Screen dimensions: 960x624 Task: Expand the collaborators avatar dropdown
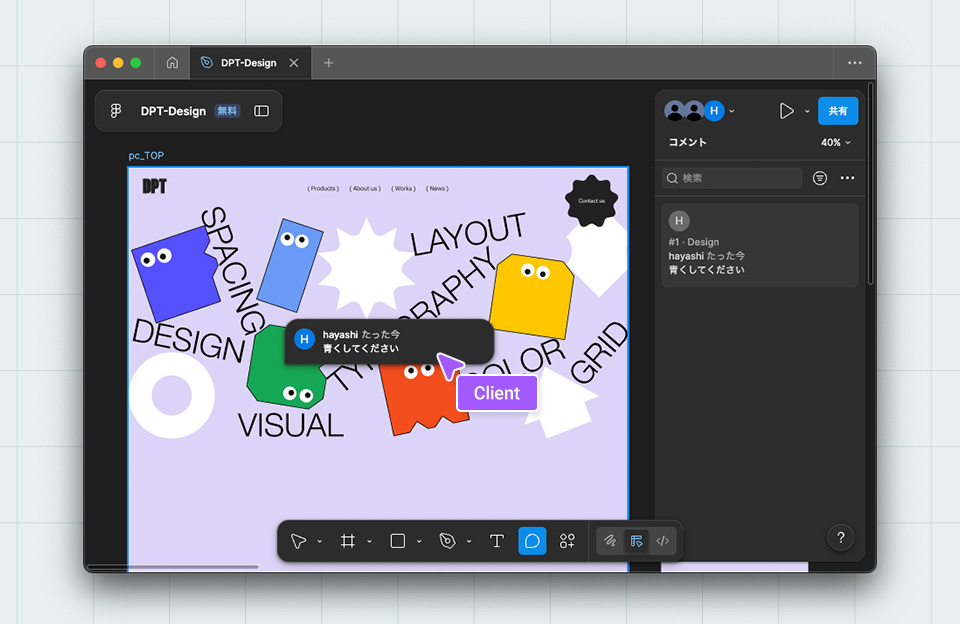tap(732, 111)
